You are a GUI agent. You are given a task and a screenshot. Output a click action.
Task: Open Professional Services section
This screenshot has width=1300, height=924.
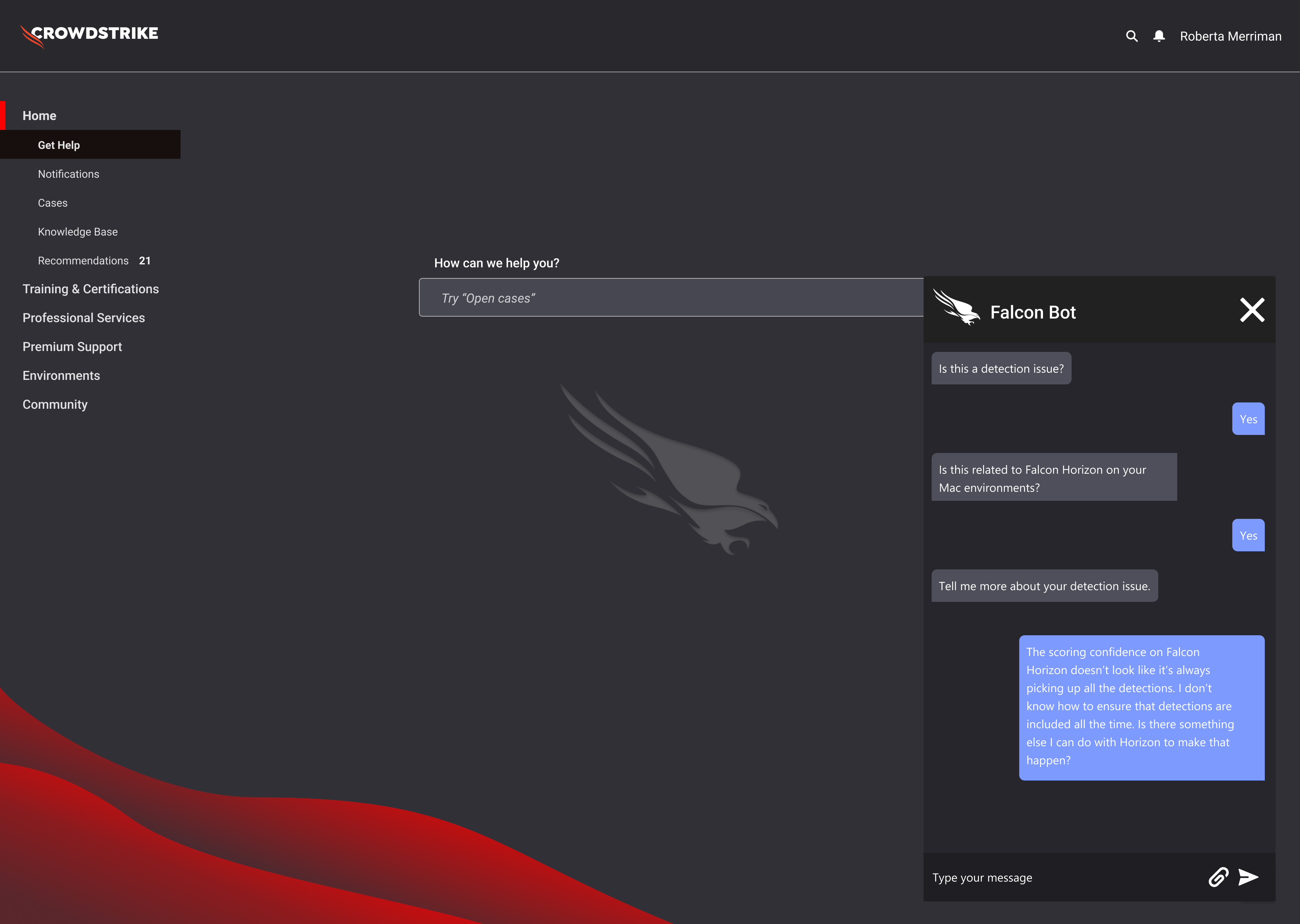tap(84, 318)
